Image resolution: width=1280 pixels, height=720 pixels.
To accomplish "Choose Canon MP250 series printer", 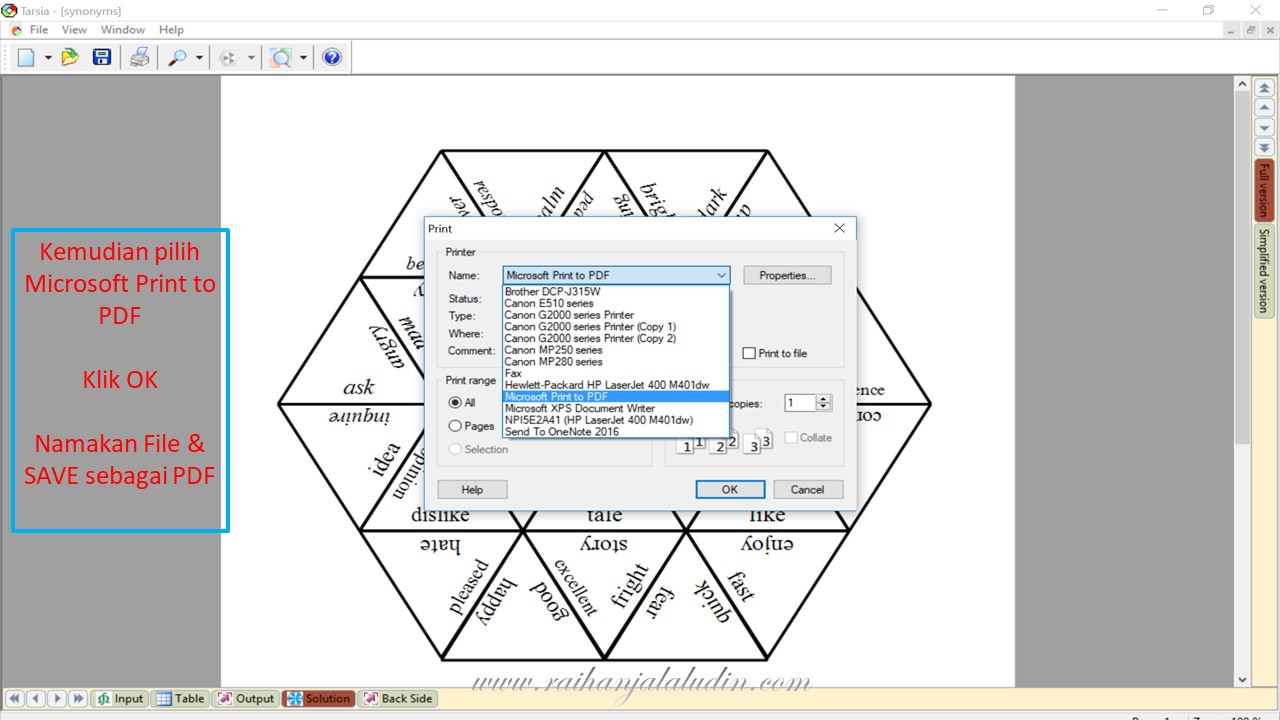I will coord(616,350).
